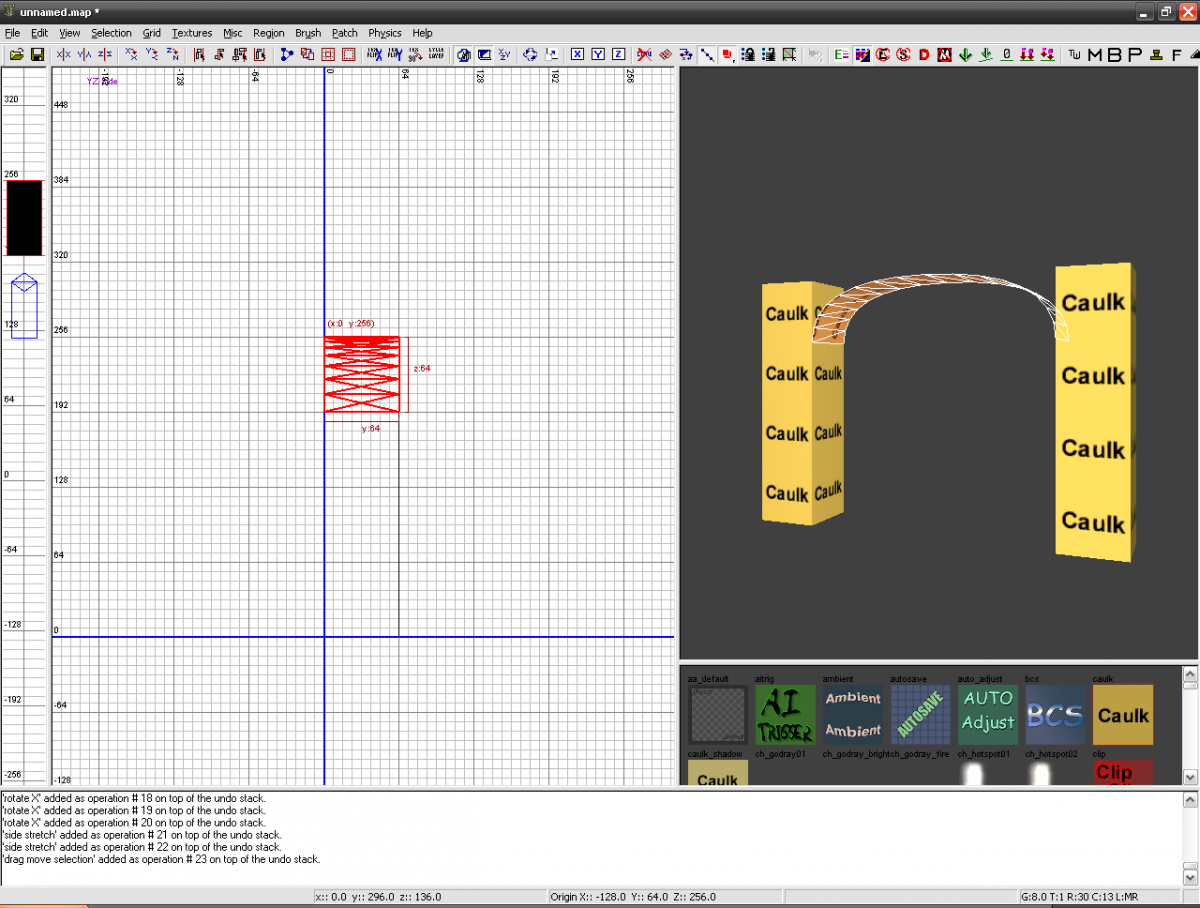The height and width of the screenshot is (908, 1200).
Task: Click the X-axis flip icon
Action: pyautogui.click(x=64, y=54)
